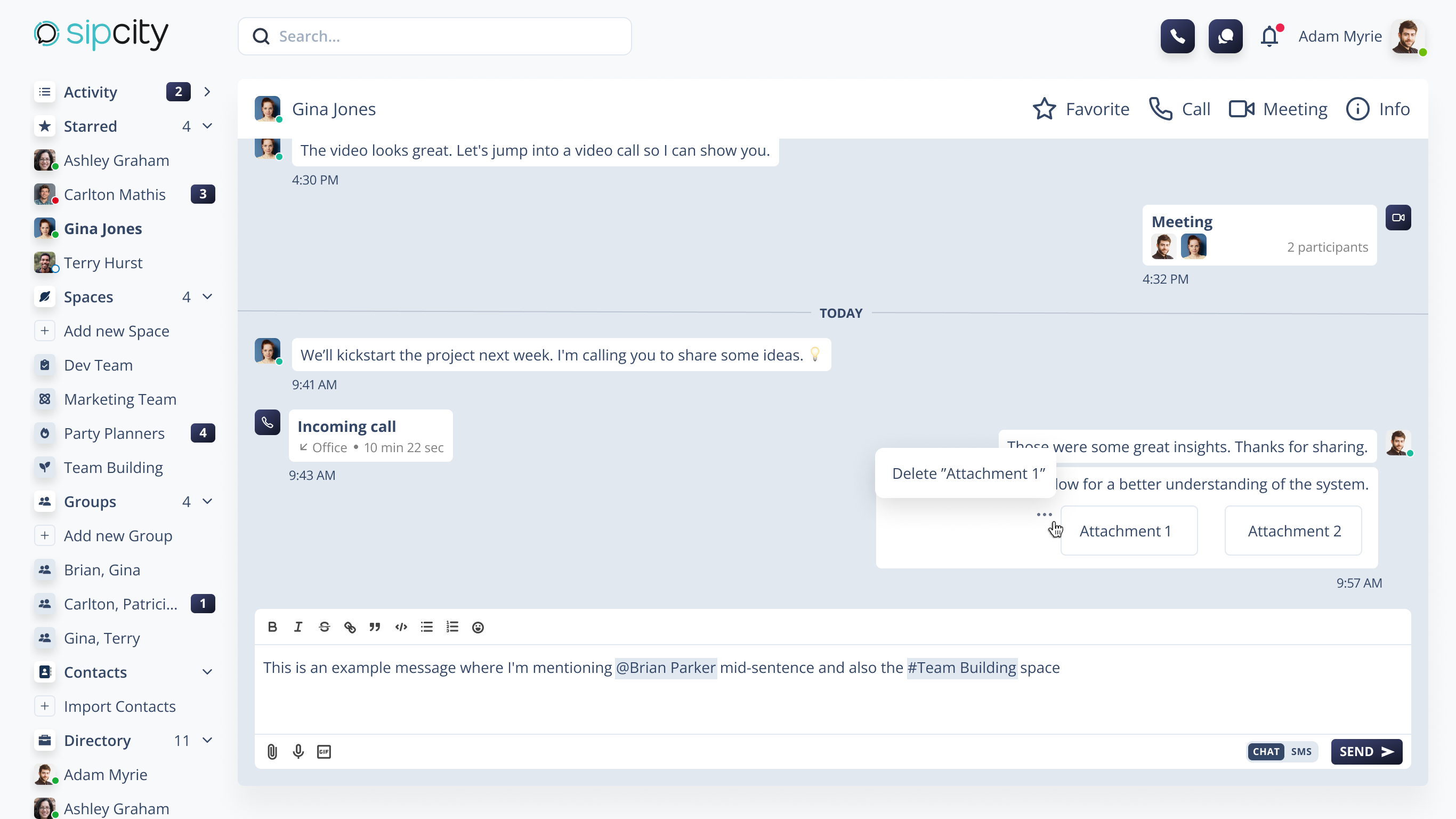Screen dimensions: 1456x819
Task: Insert a code block from toolbar
Action: coord(401,627)
